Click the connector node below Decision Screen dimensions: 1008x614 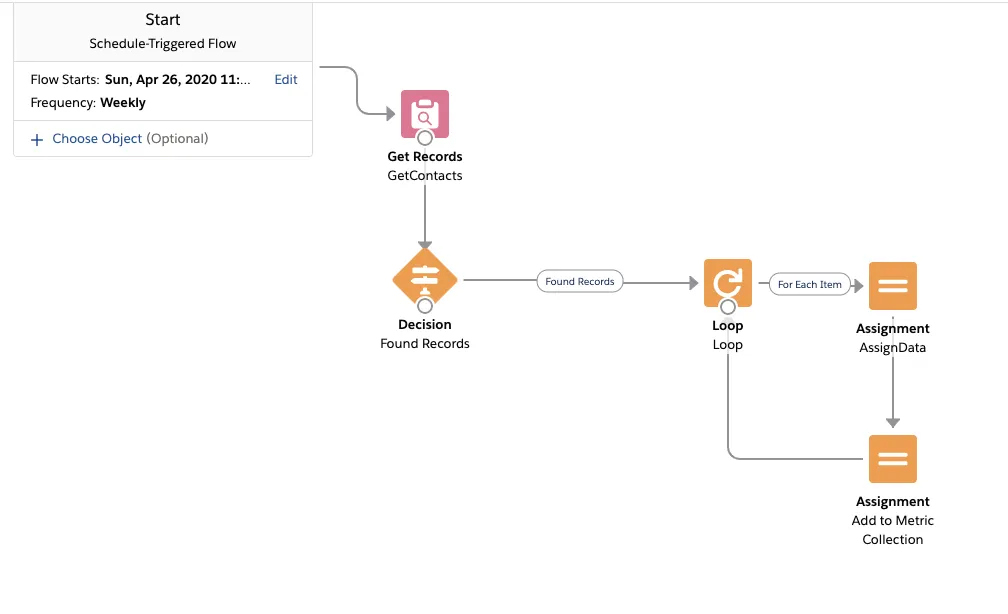tap(424, 305)
